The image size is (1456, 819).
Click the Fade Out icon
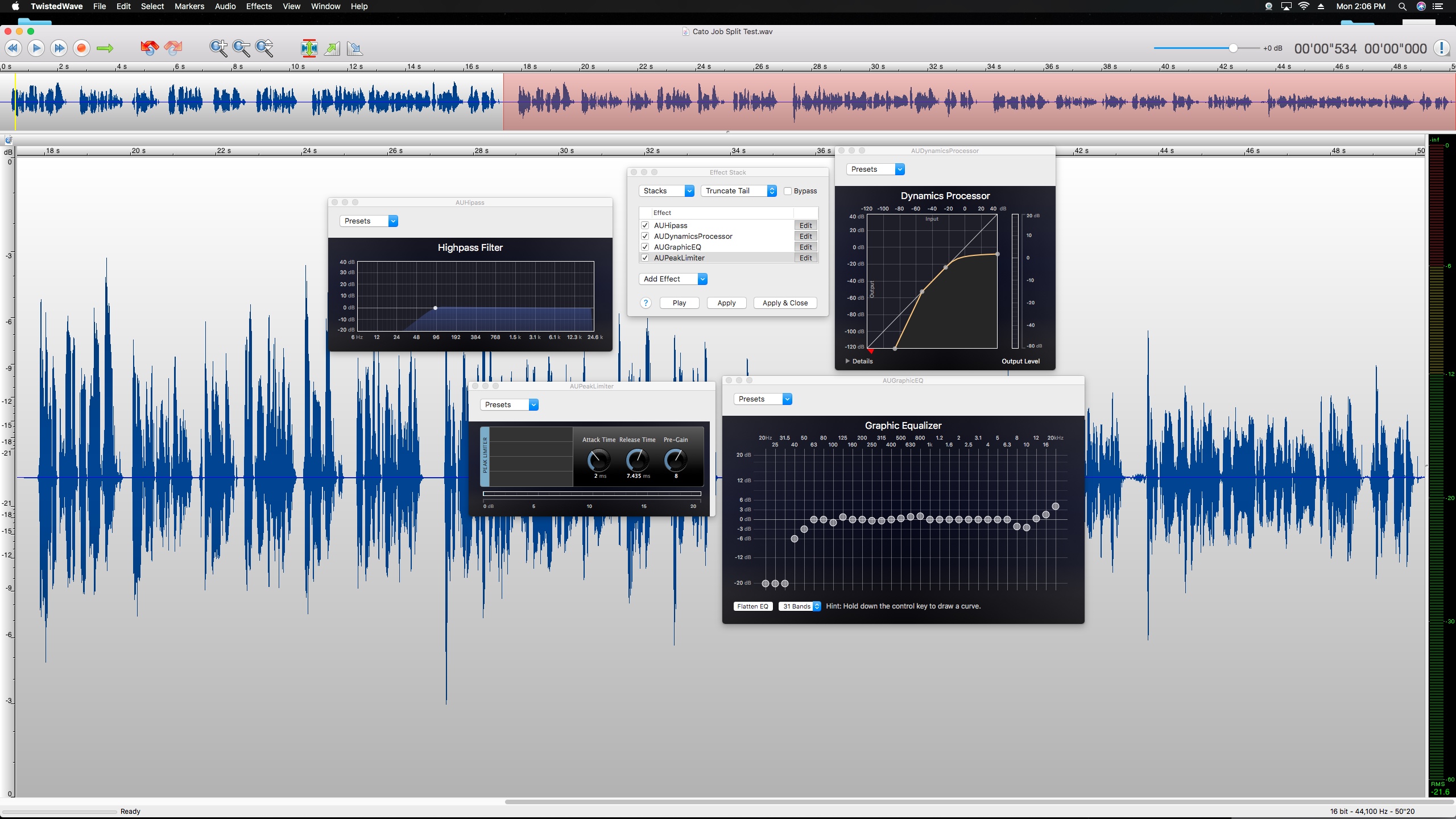tap(355, 48)
